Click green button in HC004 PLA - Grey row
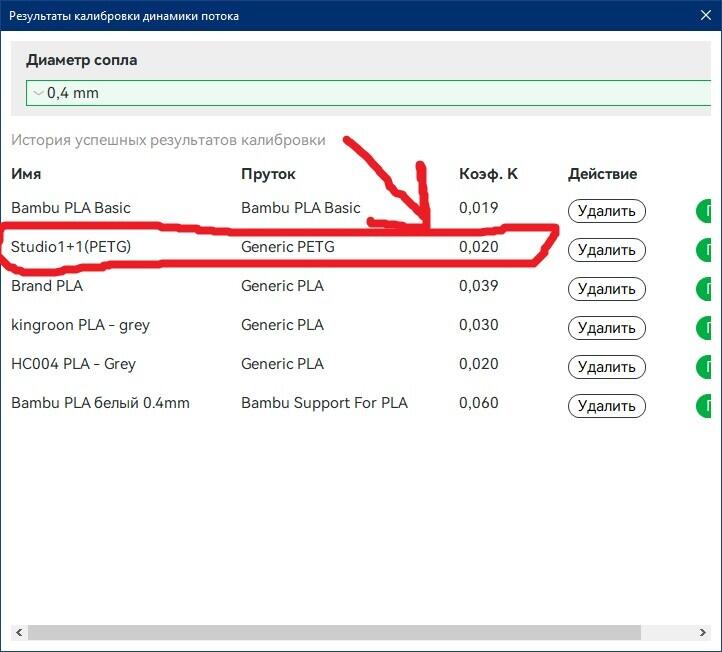 point(704,367)
